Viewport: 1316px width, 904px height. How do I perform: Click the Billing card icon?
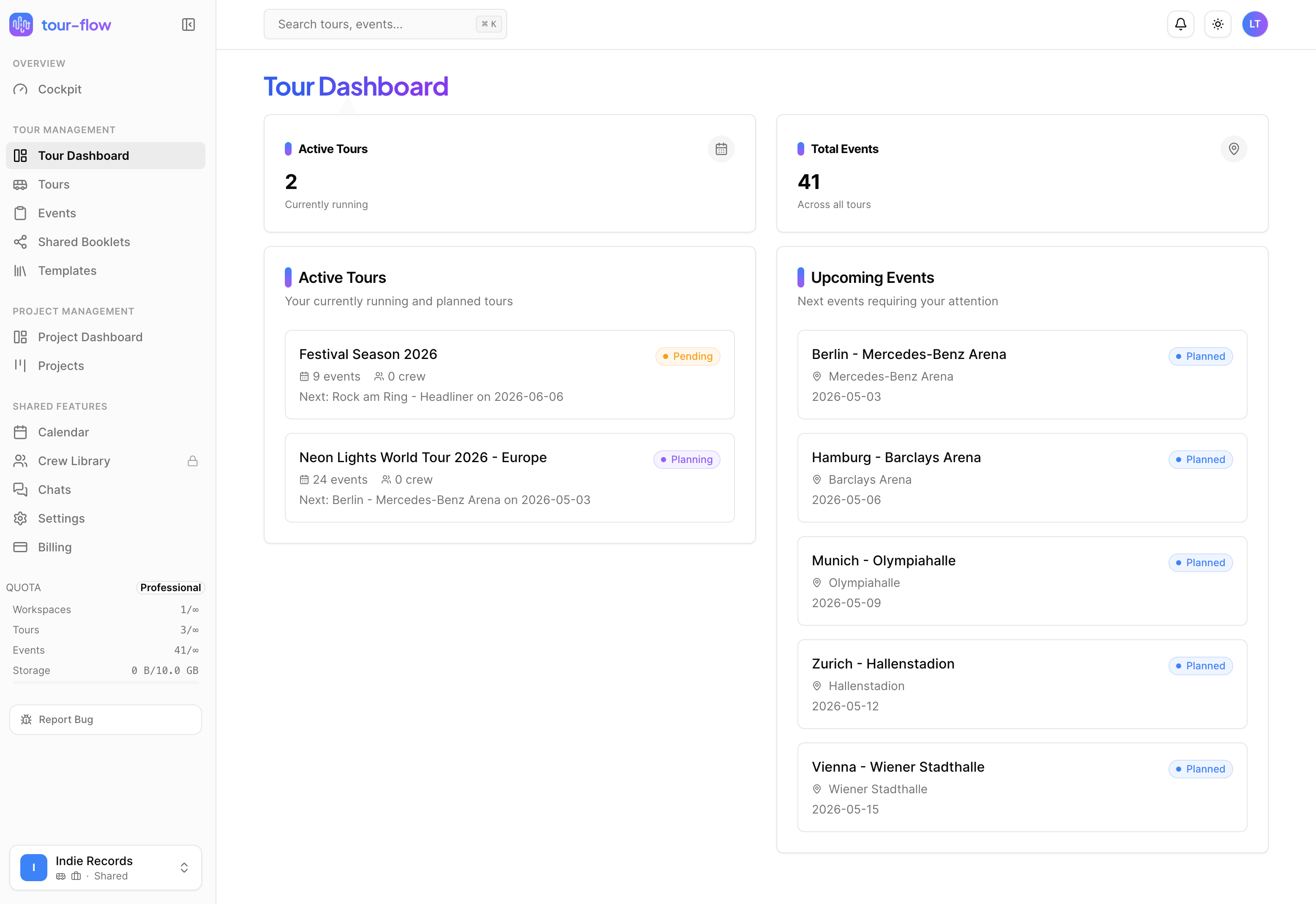click(20, 547)
